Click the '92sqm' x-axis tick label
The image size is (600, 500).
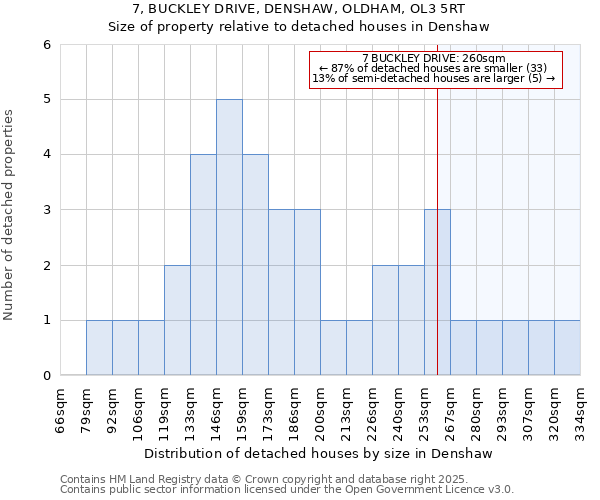pos(112,411)
